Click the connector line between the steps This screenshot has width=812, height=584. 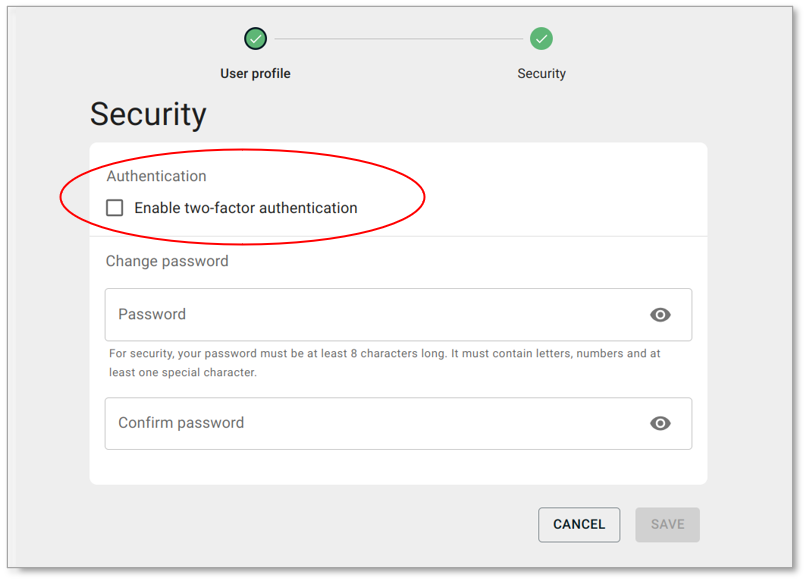[398, 39]
